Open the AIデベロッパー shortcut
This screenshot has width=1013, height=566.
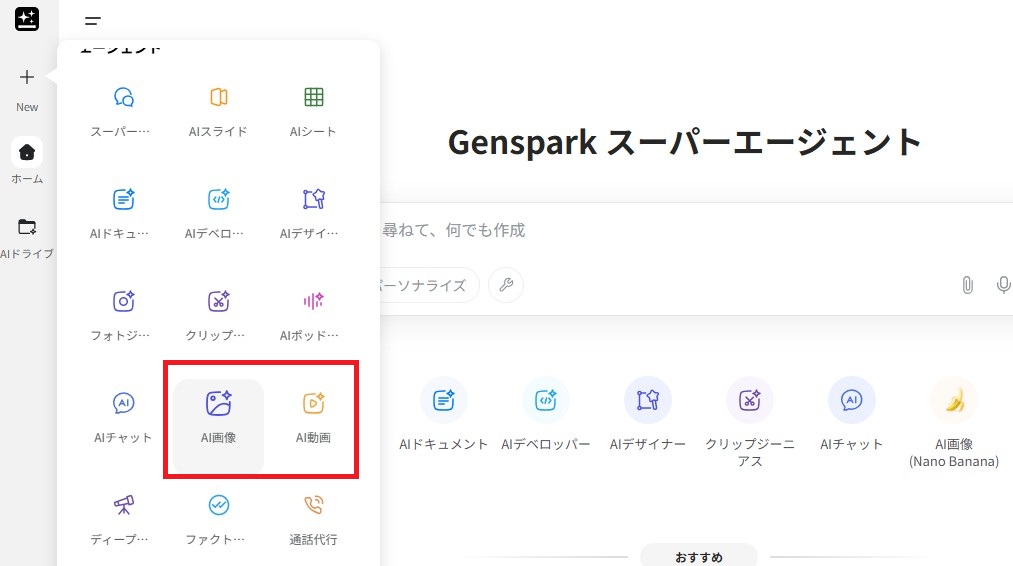pyautogui.click(x=545, y=414)
